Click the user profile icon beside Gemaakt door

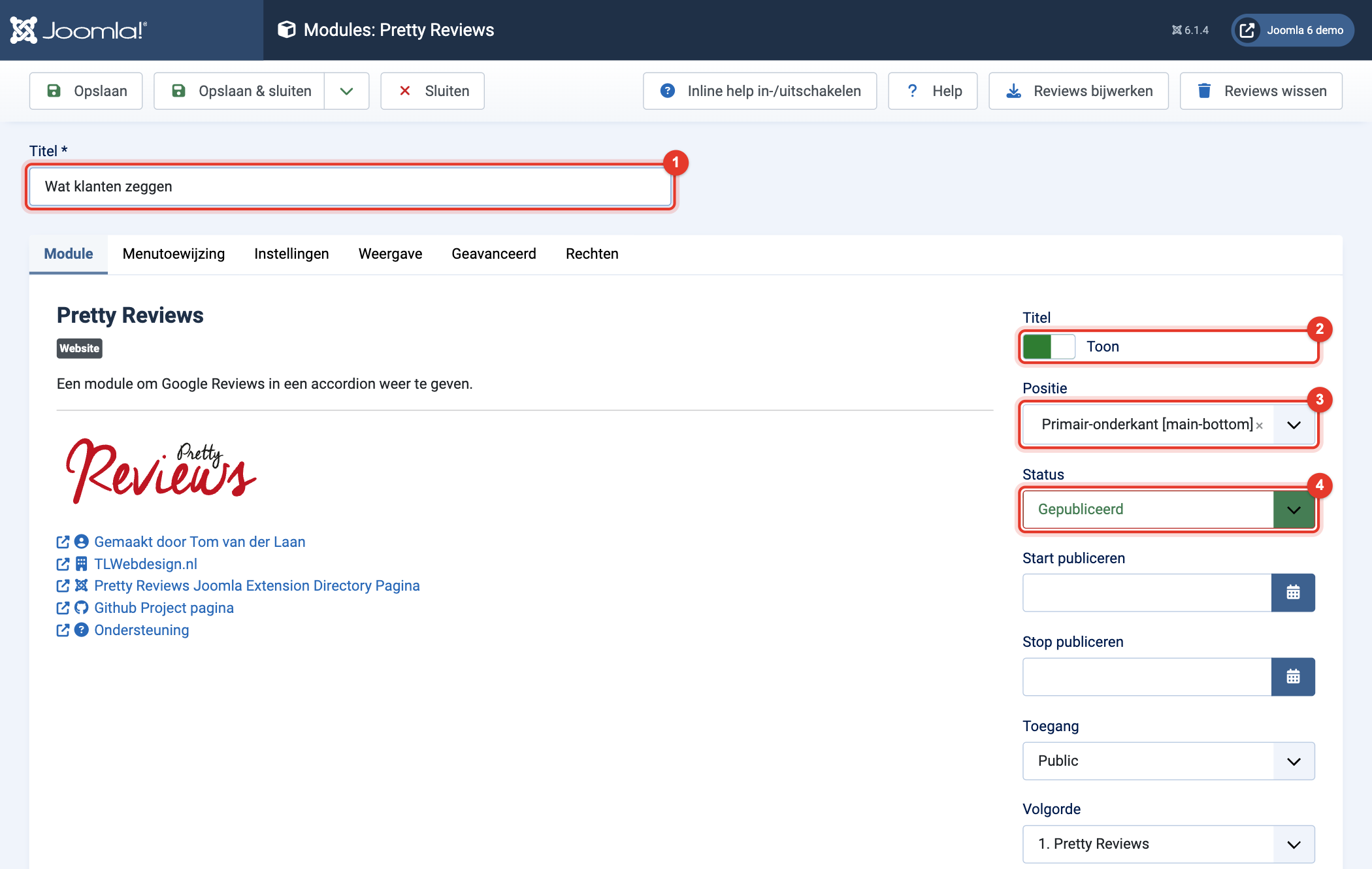tap(82, 542)
